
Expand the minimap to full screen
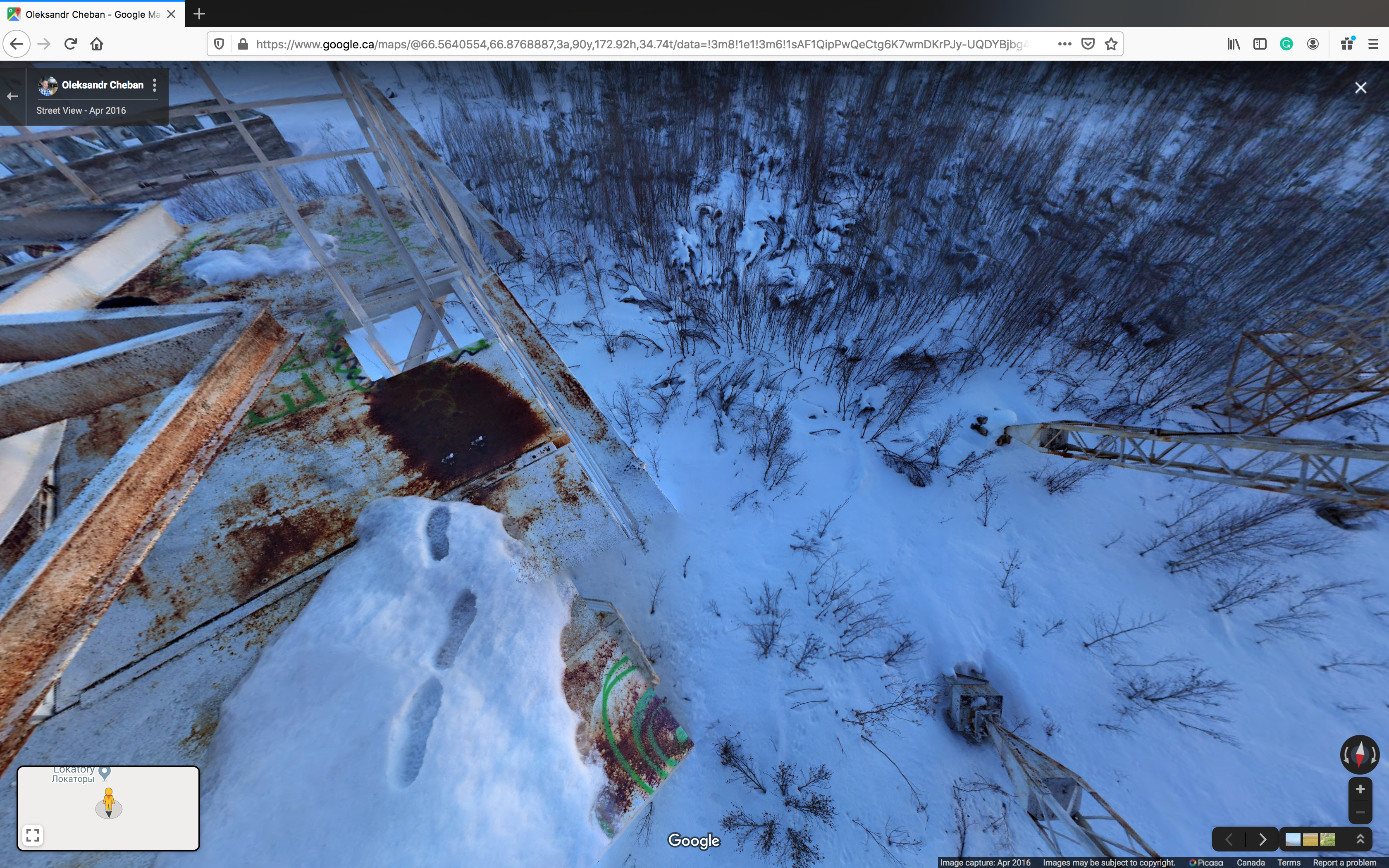click(x=33, y=835)
